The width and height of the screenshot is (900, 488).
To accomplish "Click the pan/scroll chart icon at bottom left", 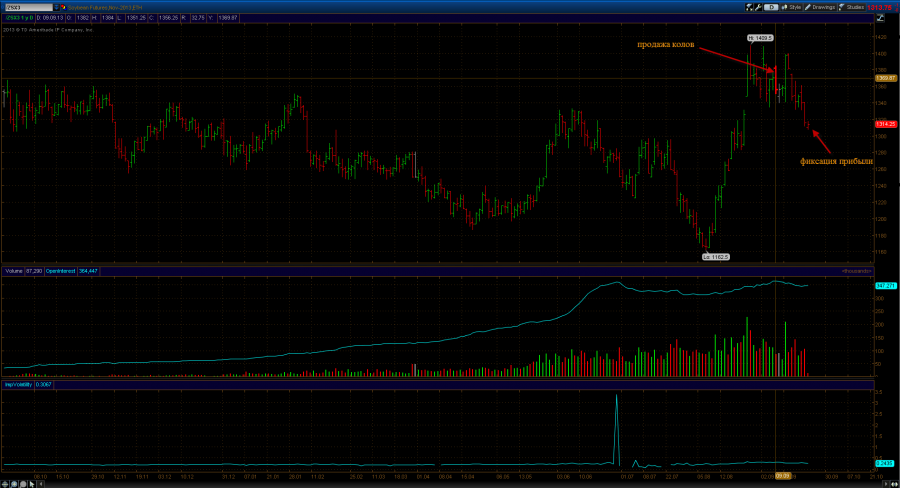I will pyautogui.click(x=5, y=484).
